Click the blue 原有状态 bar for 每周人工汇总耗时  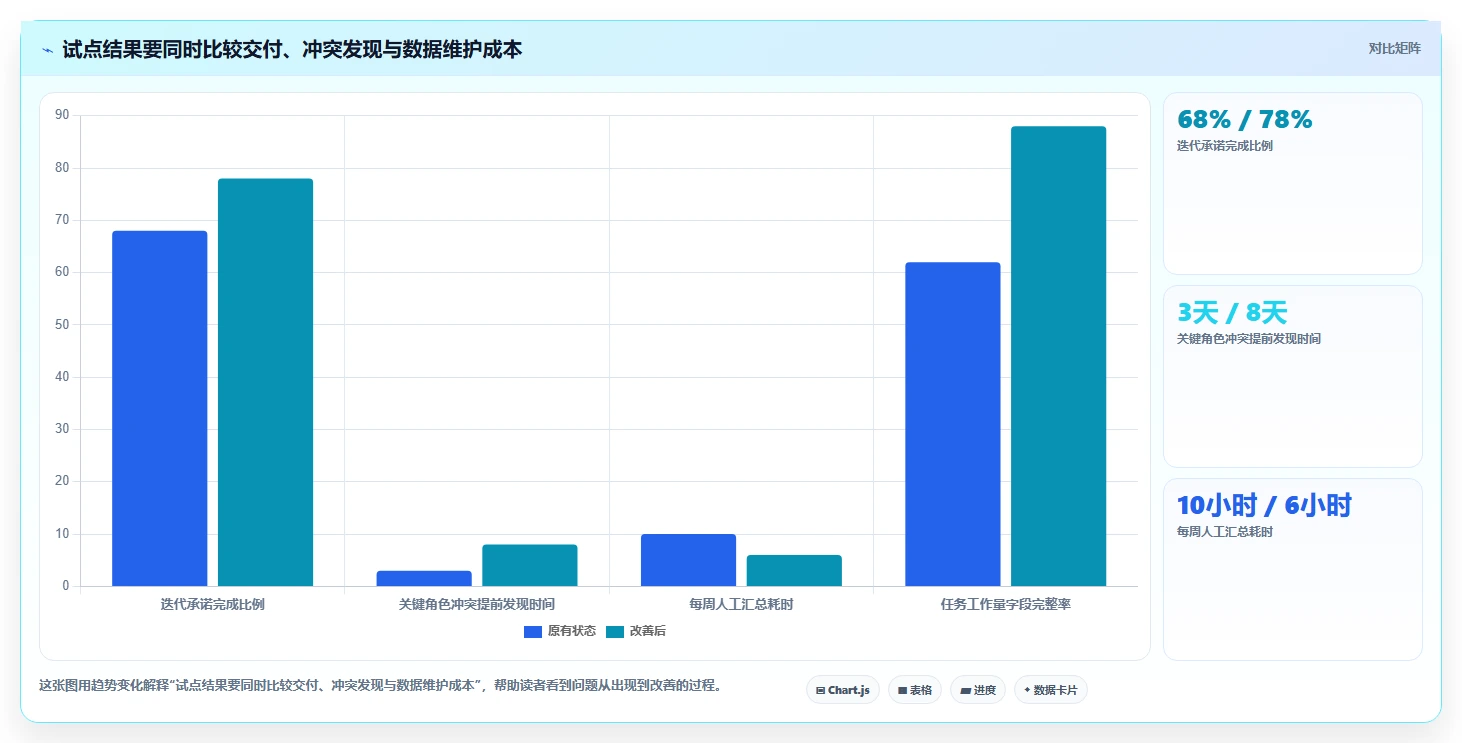pyautogui.click(x=688, y=560)
